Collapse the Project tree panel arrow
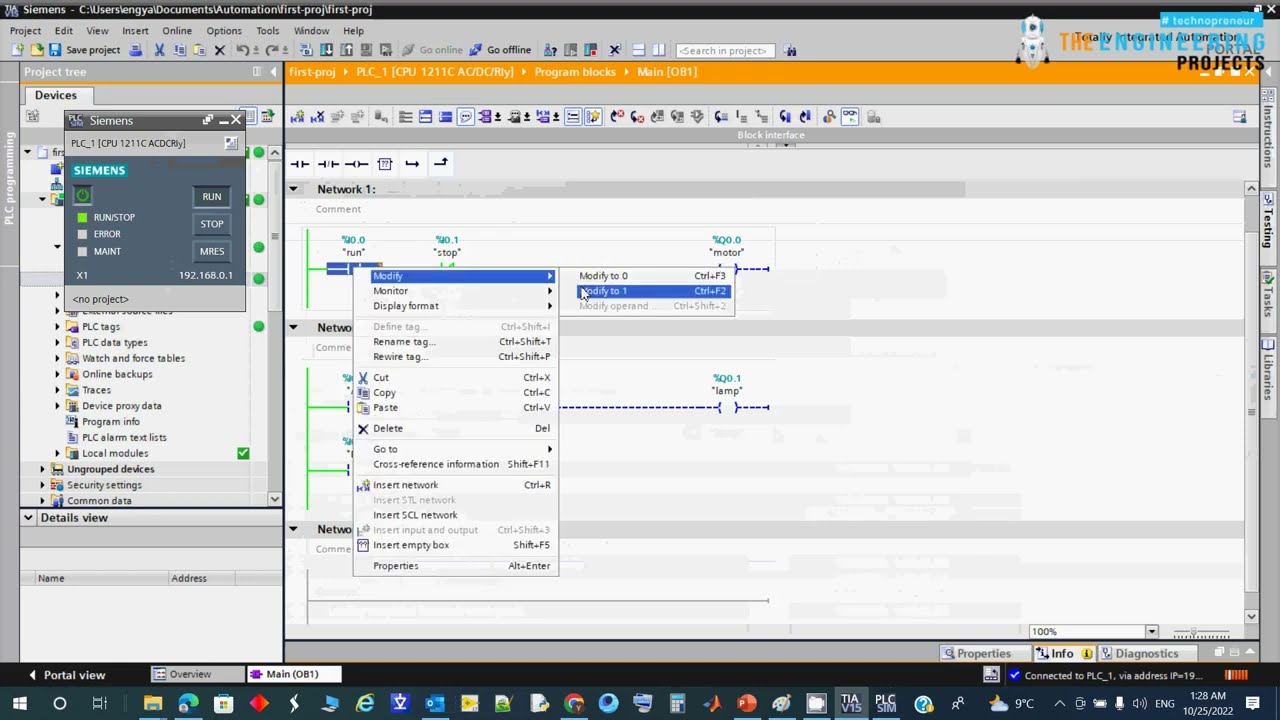Screen dimensions: 1280x720 tap(272, 72)
